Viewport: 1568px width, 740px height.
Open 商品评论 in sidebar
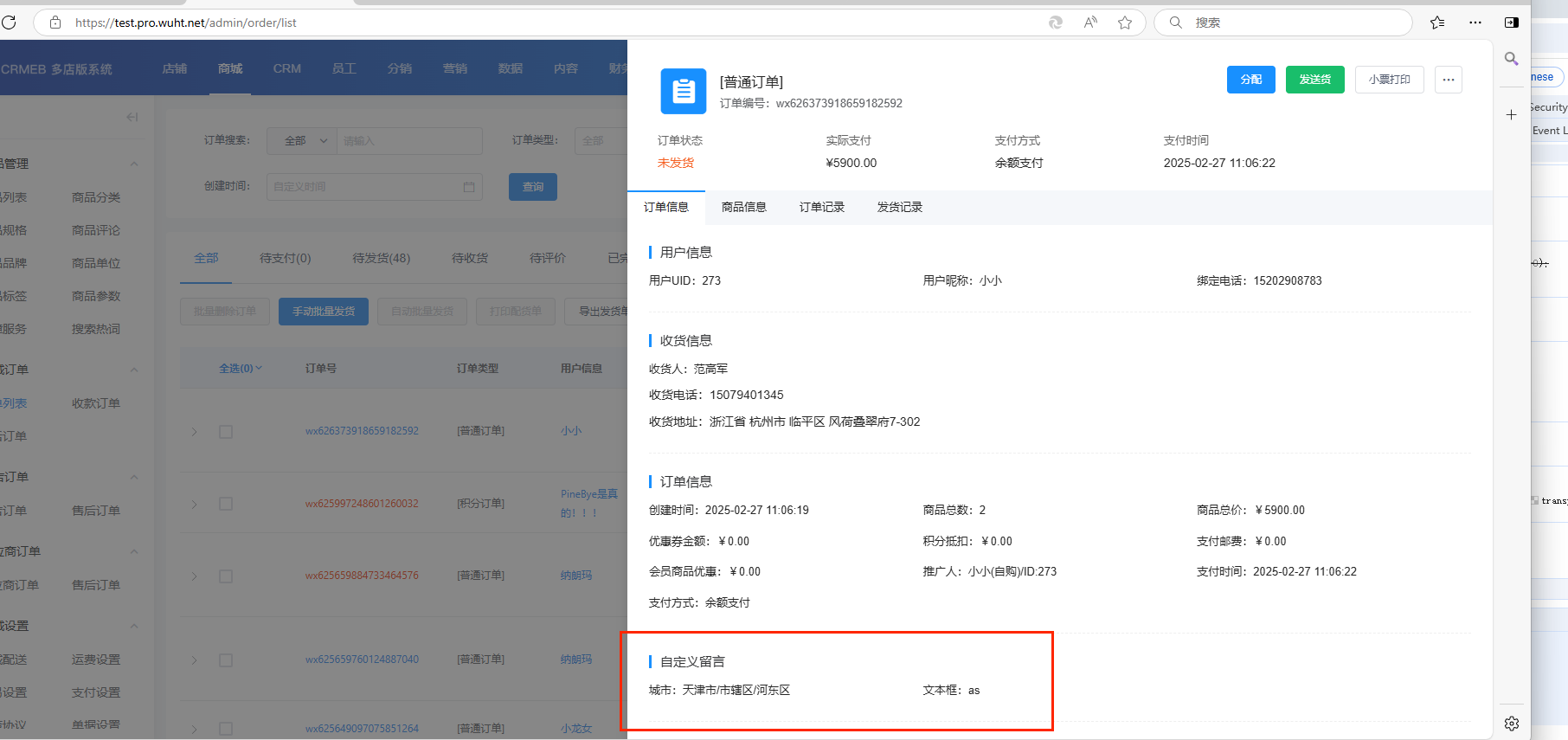[x=96, y=230]
